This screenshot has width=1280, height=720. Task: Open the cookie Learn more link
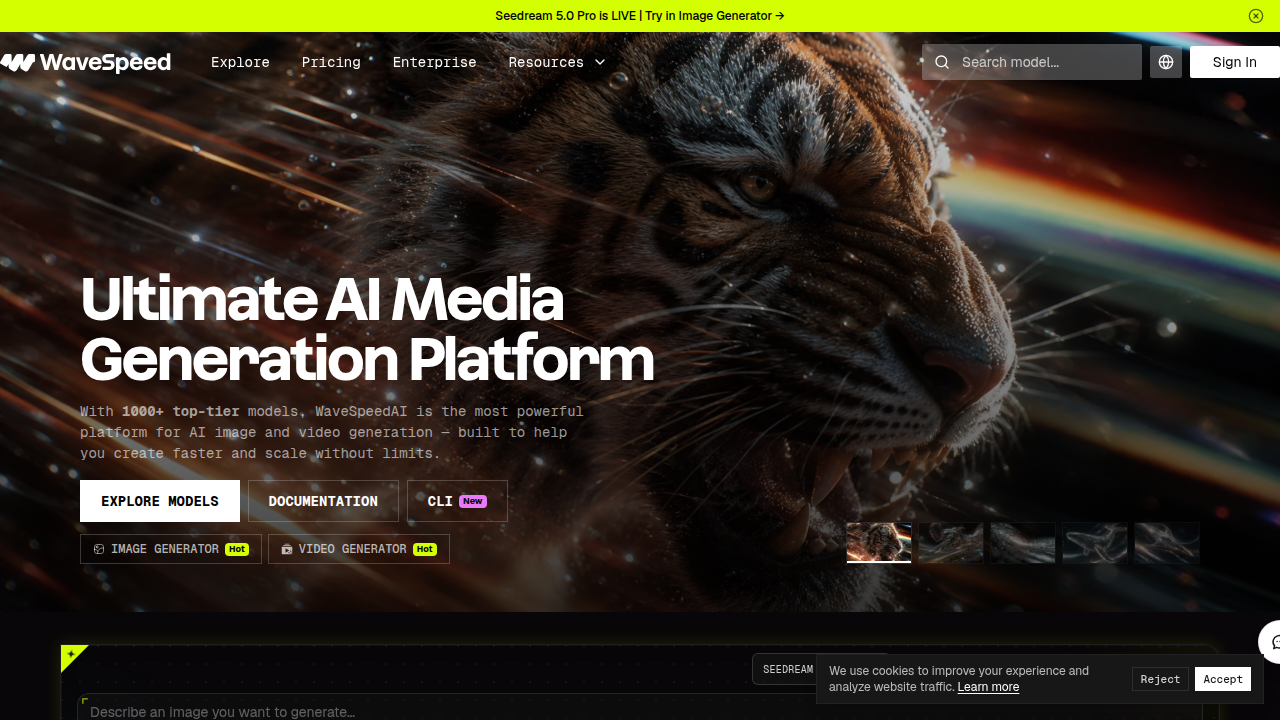(988, 687)
